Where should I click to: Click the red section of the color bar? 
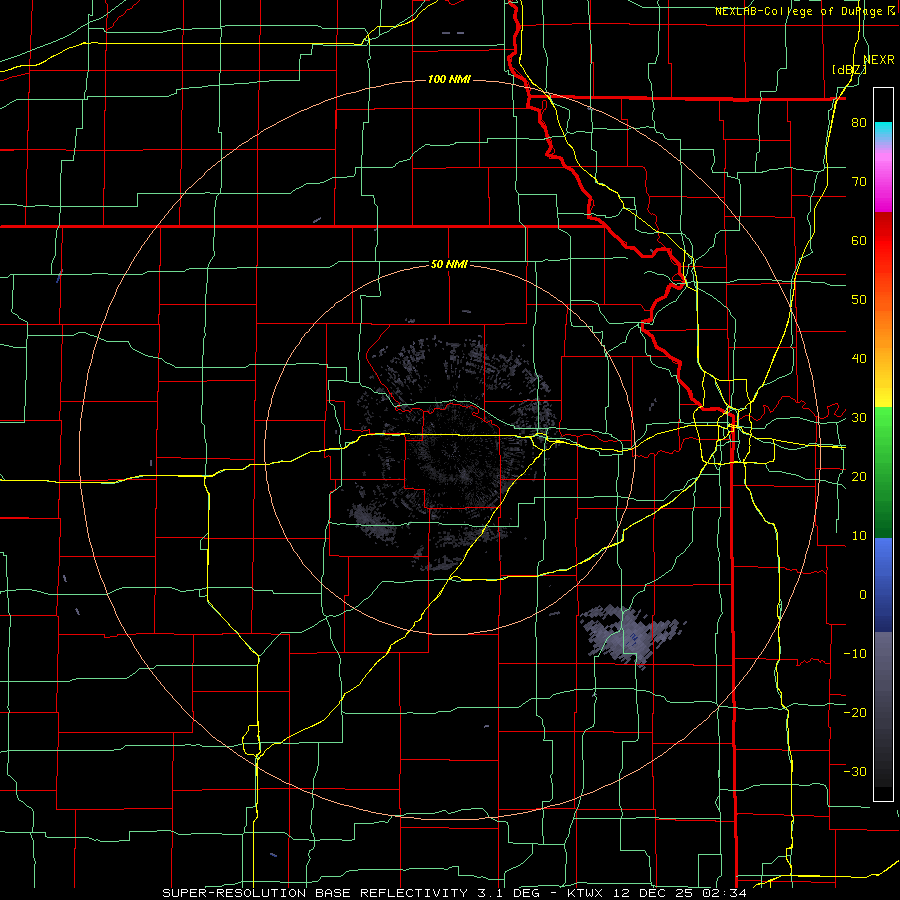tap(883, 241)
